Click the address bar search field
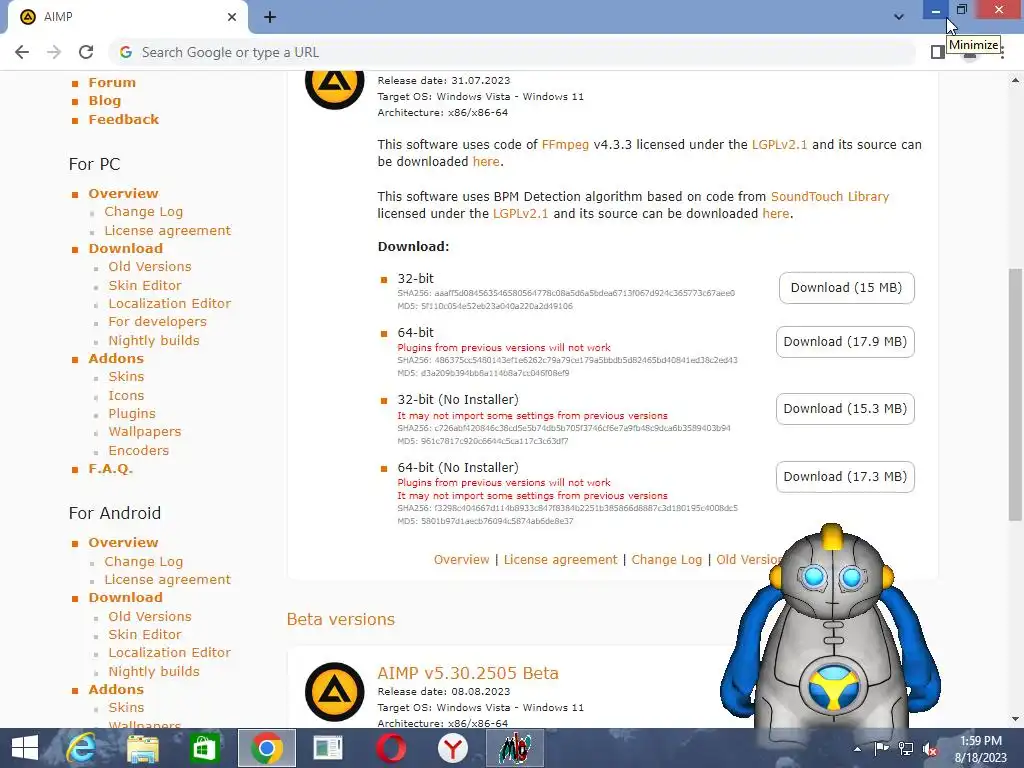This screenshot has height=768, width=1024. [513, 52]
